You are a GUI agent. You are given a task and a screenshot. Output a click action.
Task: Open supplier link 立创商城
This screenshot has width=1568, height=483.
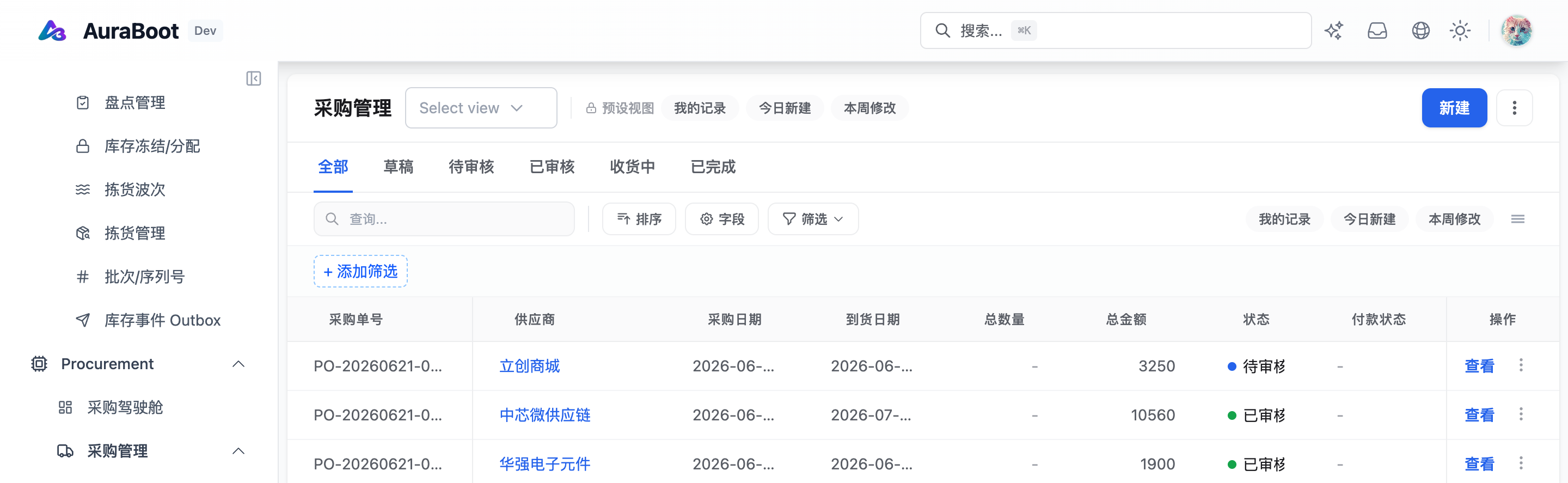[530, 366]
